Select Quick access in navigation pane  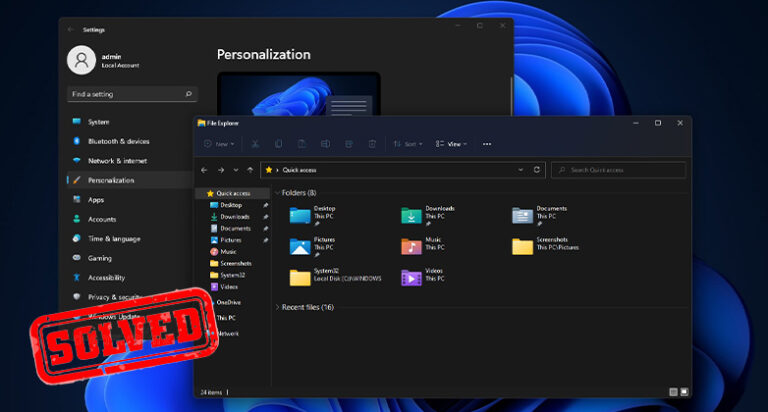(233, 194)
